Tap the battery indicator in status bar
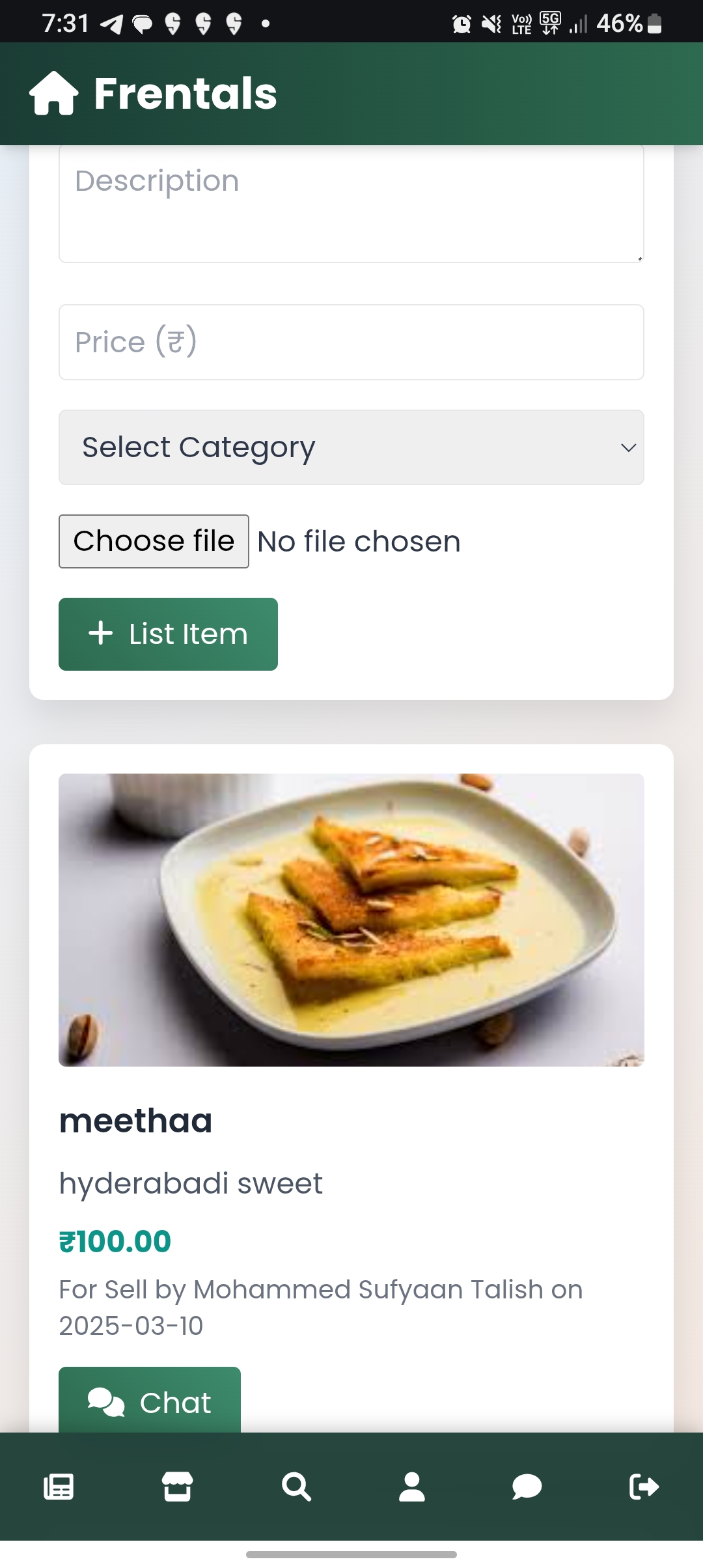 point(655,24)
